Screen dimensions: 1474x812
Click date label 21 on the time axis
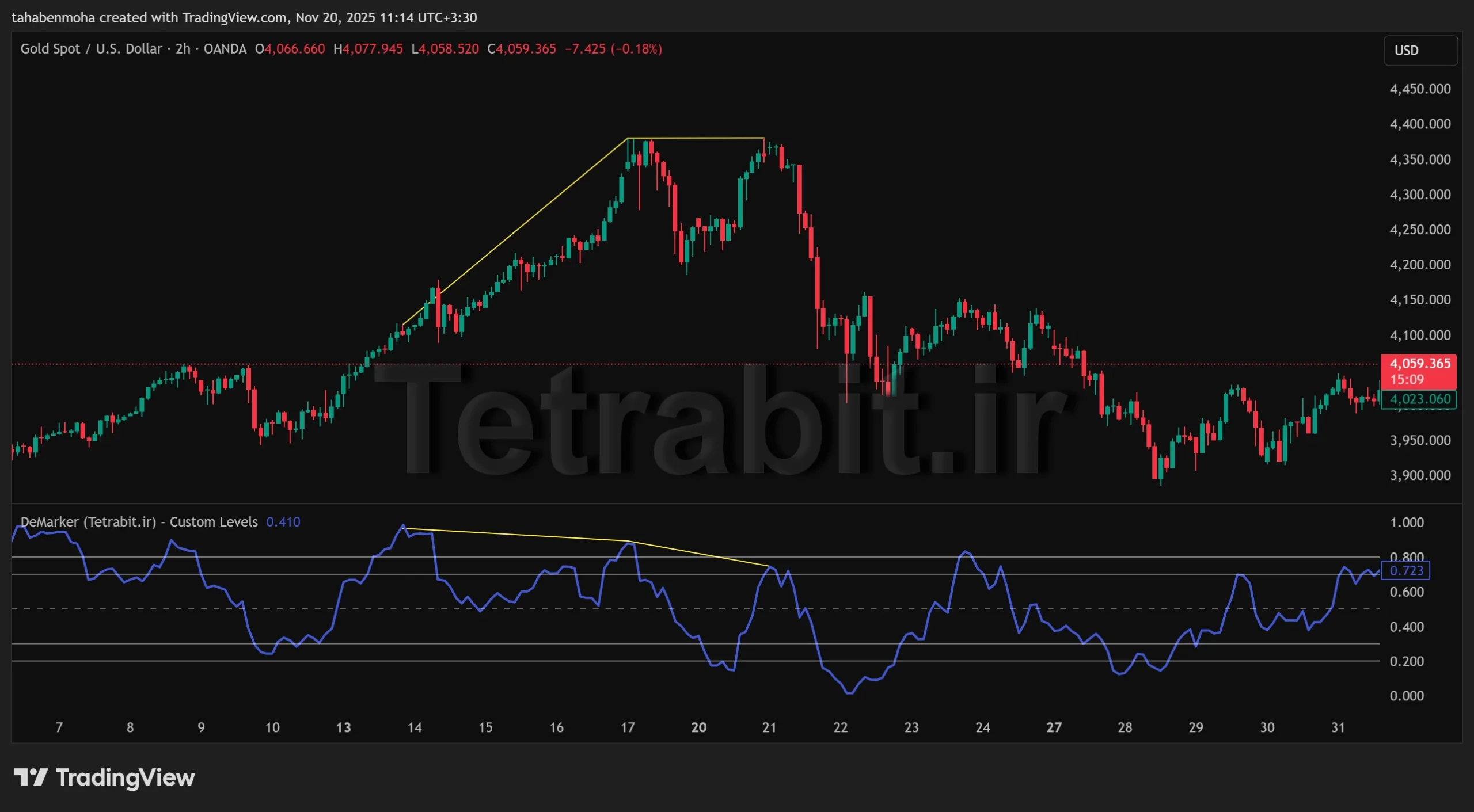coord(770,727)
